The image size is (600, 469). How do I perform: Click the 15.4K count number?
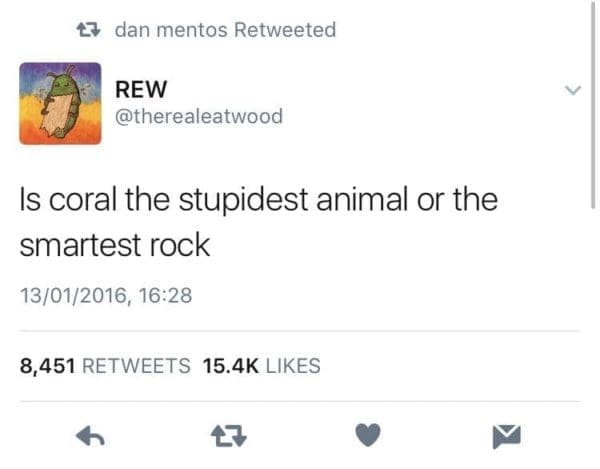pos(231,365)
